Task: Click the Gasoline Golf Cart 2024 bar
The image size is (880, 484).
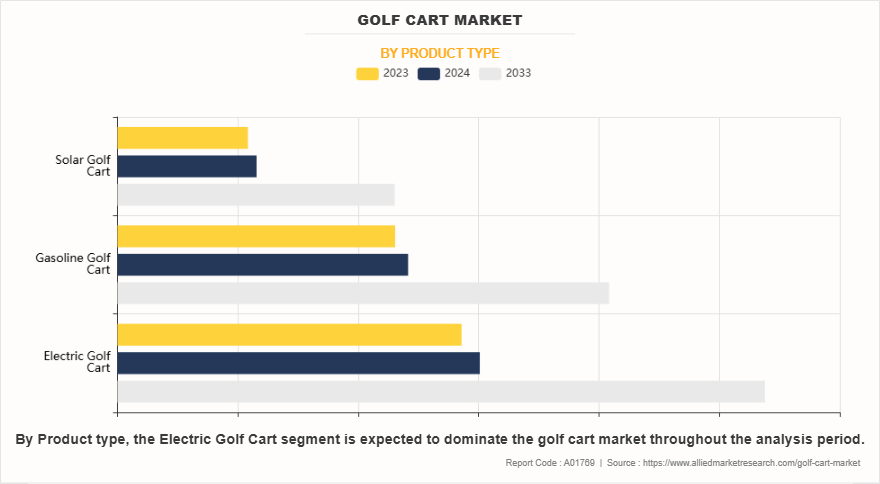Action: click(x=263, y=264)
